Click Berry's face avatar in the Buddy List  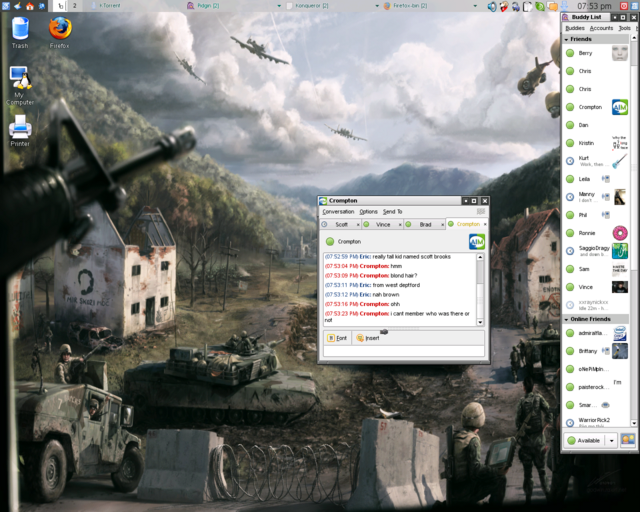tap(620, 53)
